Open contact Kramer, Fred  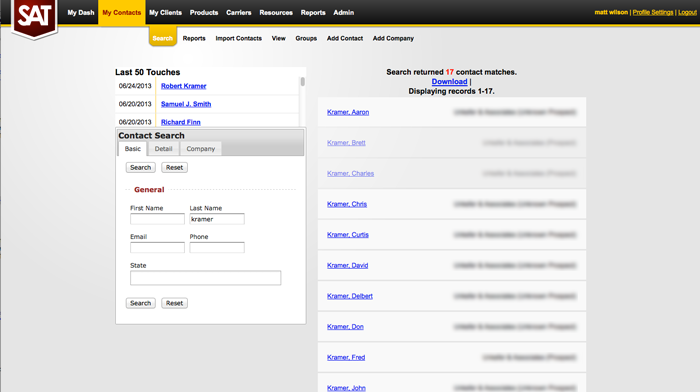coord(346,357)
